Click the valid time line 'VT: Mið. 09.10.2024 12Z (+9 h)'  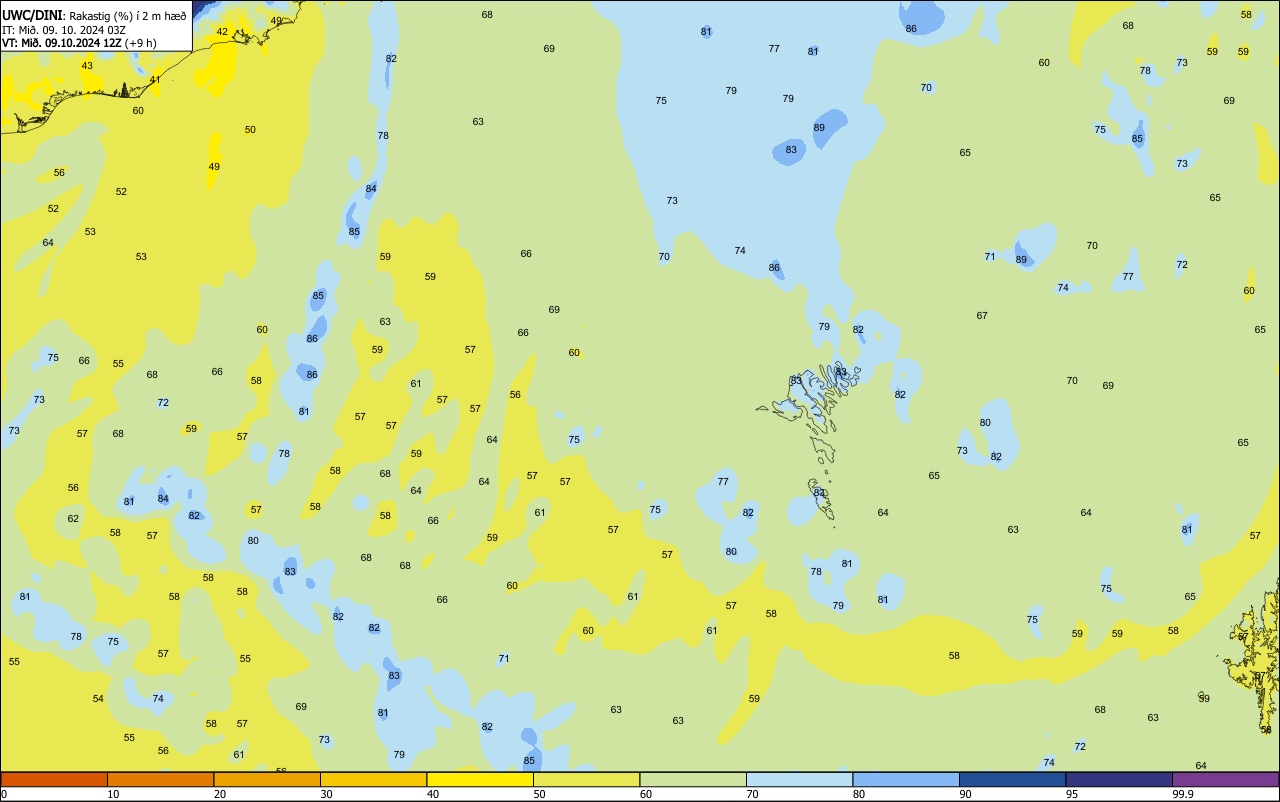point(79,42)
